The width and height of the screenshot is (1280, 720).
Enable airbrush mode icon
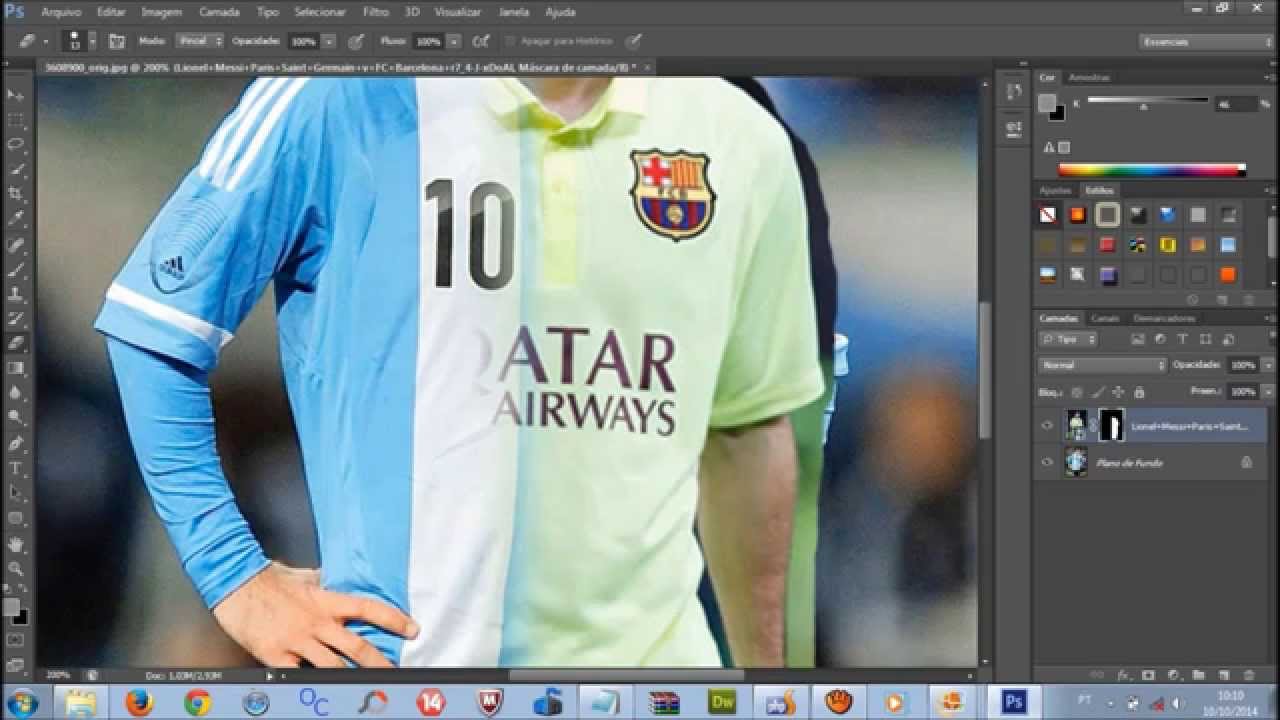click(481, 42)
